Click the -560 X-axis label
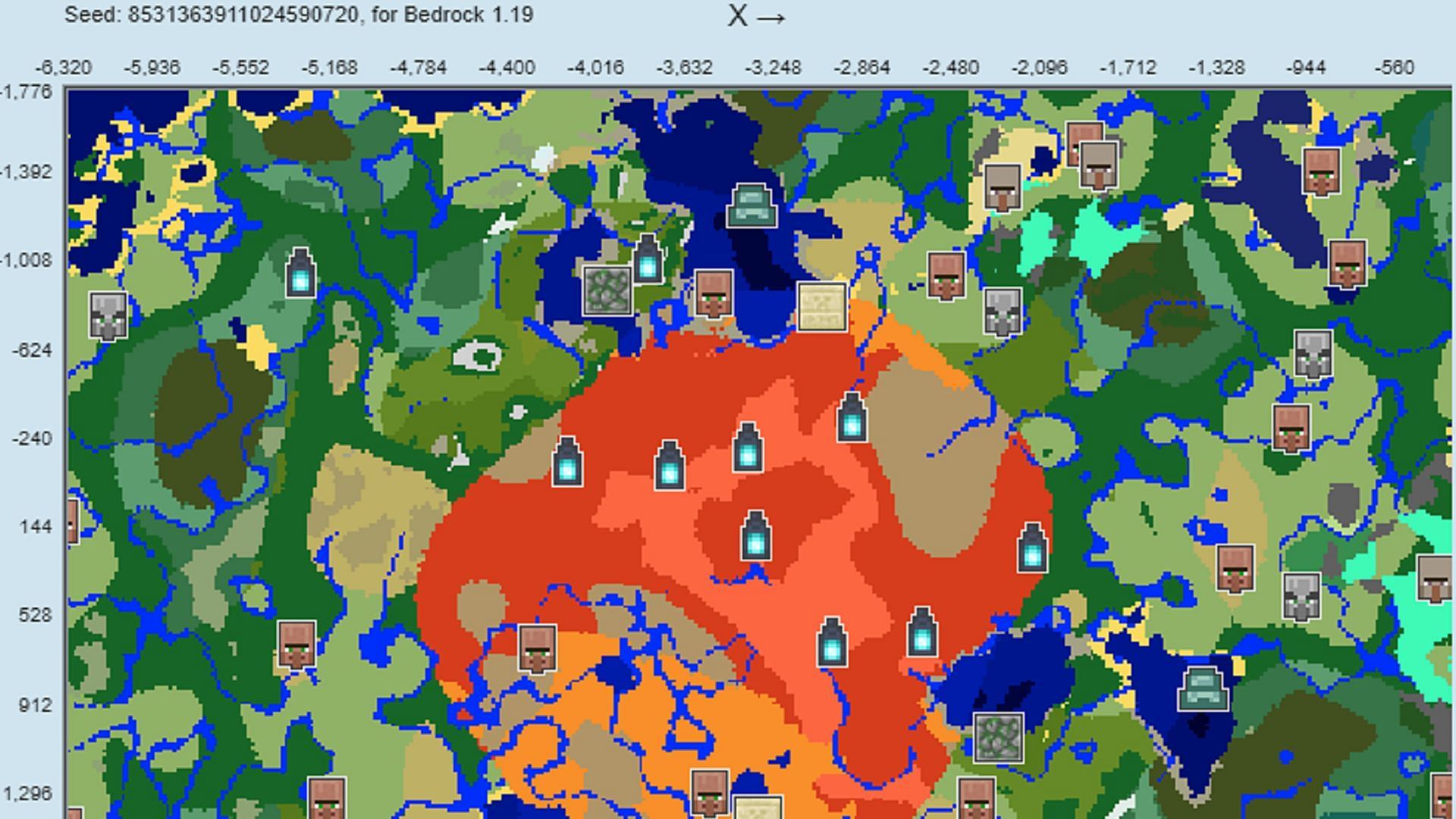1456x819 pixels. [x=1394, y=67]
